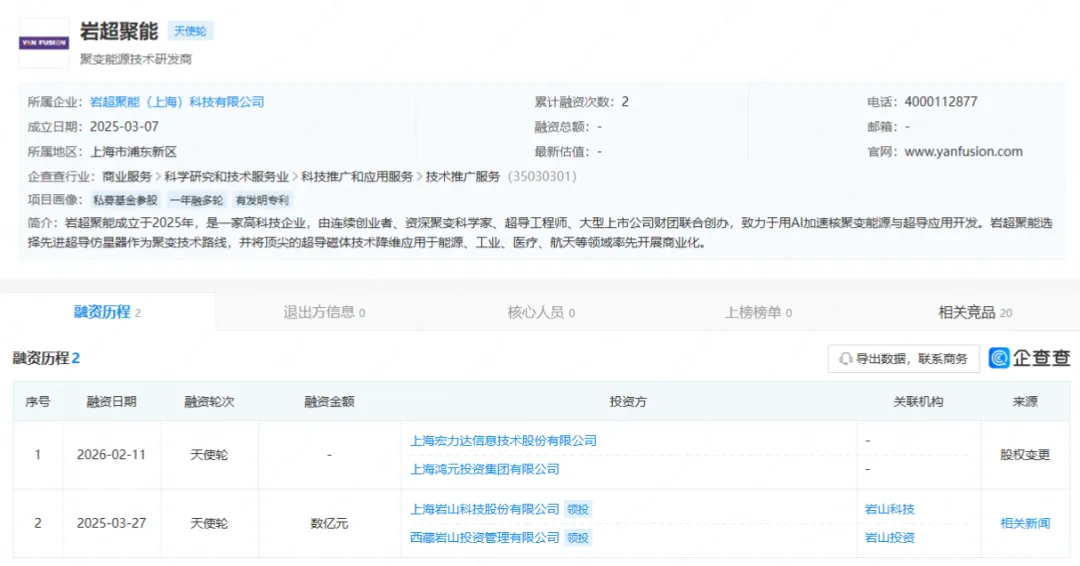
Task: Click the 投资方 column header
Action: click(x=627, y=401)
